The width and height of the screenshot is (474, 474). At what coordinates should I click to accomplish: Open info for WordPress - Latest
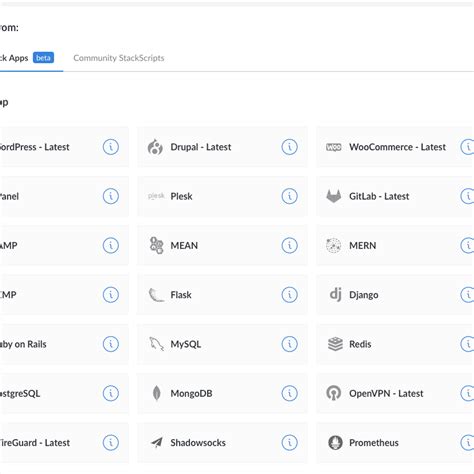pyautogui.click(x=111, y=147)
